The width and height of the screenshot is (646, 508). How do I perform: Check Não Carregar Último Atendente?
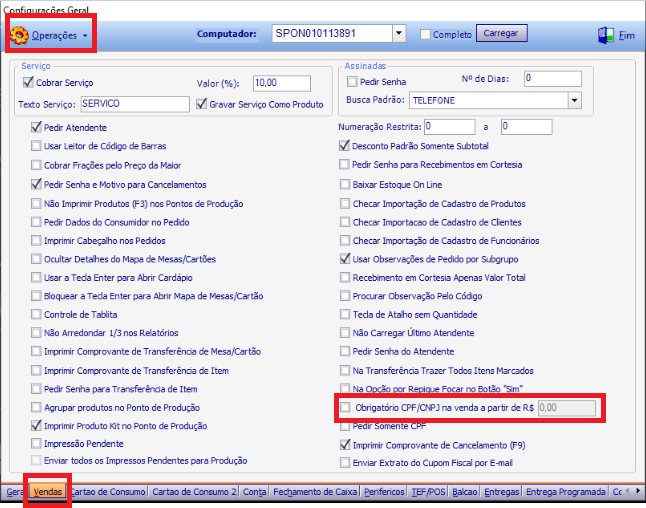coord(345,332)
